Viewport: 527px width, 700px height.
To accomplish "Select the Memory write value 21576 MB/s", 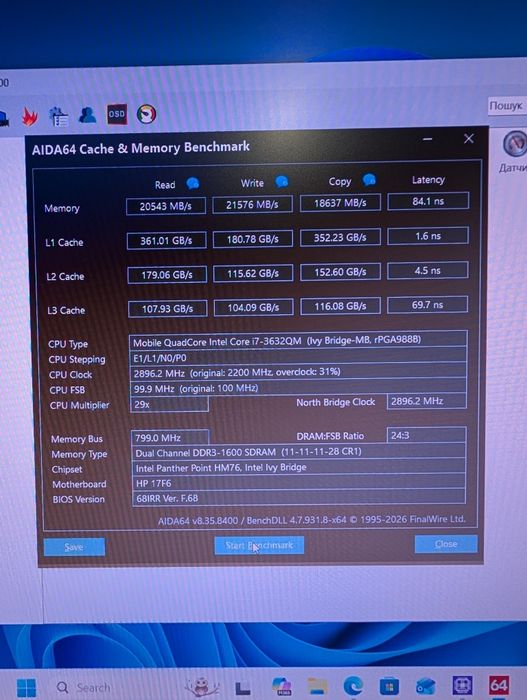I will click(x=252, y=204).
